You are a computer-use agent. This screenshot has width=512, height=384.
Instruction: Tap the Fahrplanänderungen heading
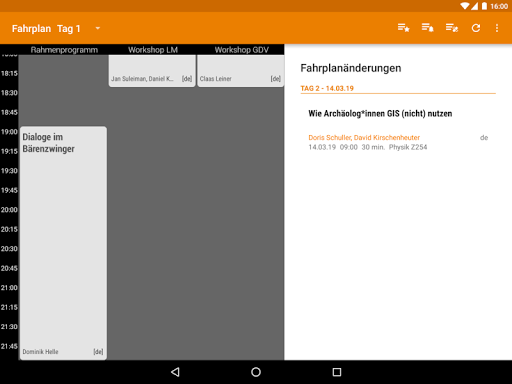(x=351, y=68)
